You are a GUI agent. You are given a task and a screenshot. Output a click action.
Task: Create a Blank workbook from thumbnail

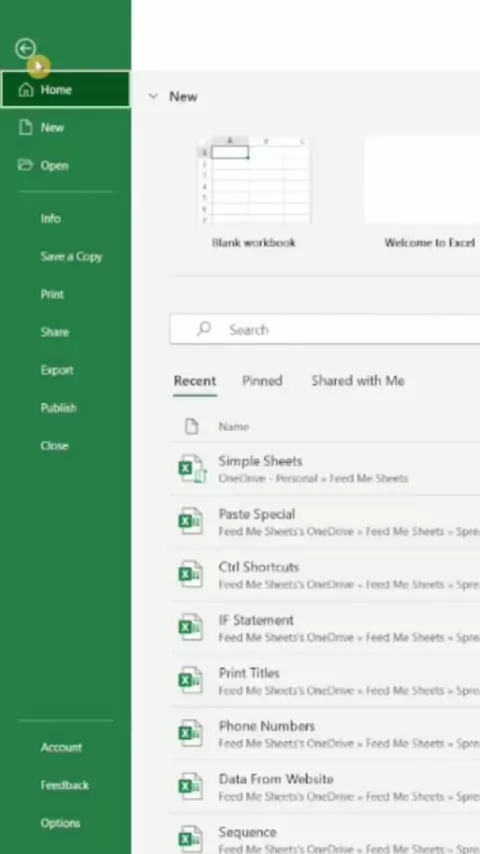(254, 180)
